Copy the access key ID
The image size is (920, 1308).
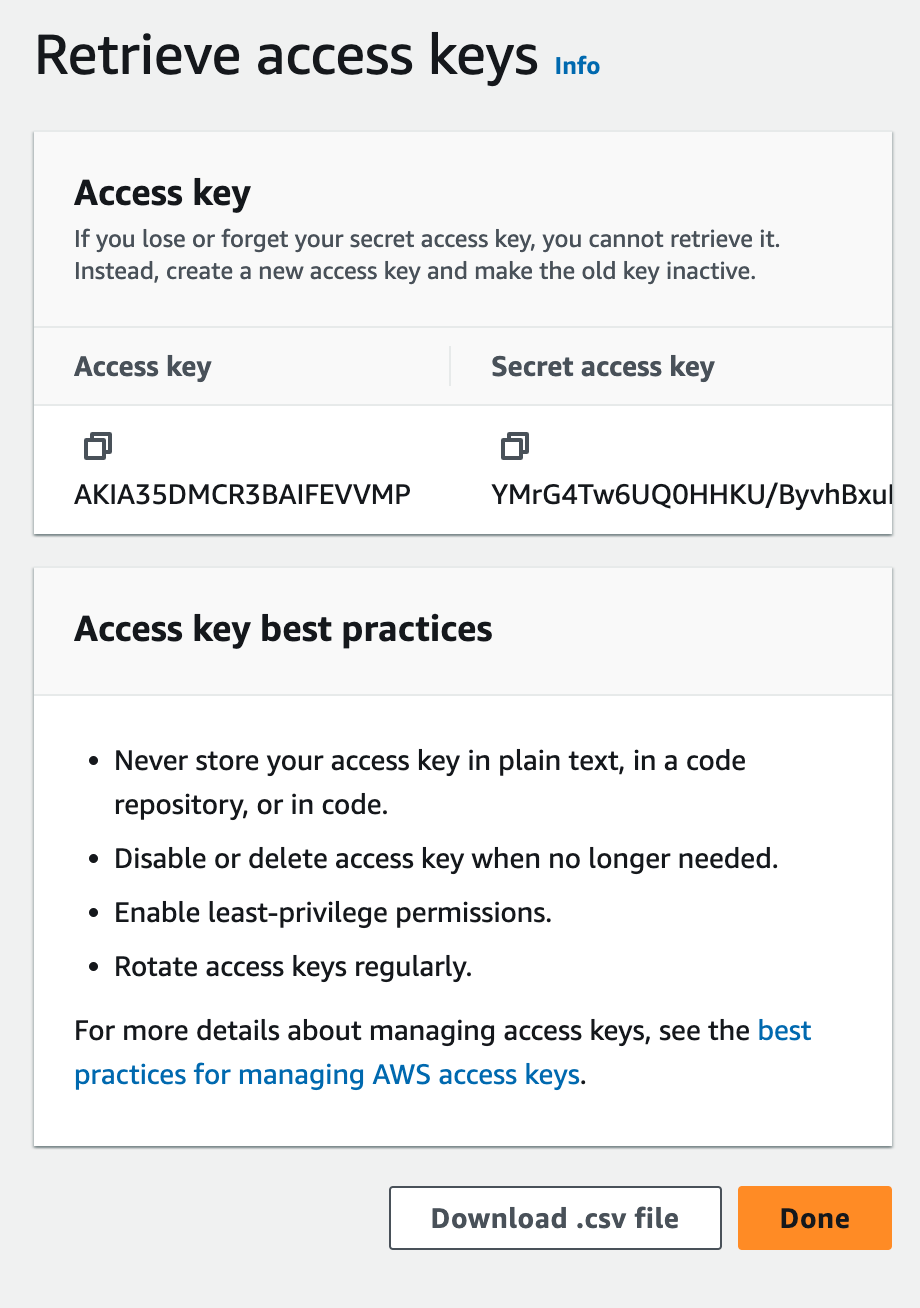(97, 446)
